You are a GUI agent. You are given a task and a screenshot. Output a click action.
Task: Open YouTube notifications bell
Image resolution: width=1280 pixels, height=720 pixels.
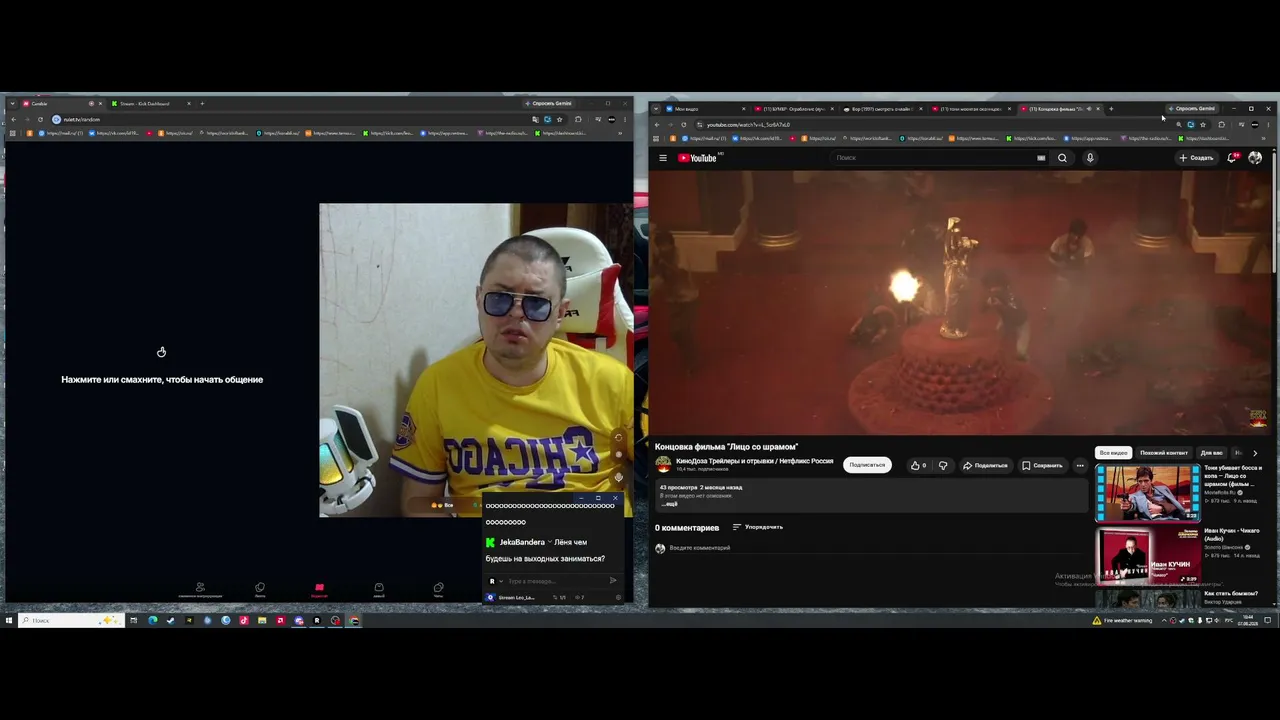1233,158
